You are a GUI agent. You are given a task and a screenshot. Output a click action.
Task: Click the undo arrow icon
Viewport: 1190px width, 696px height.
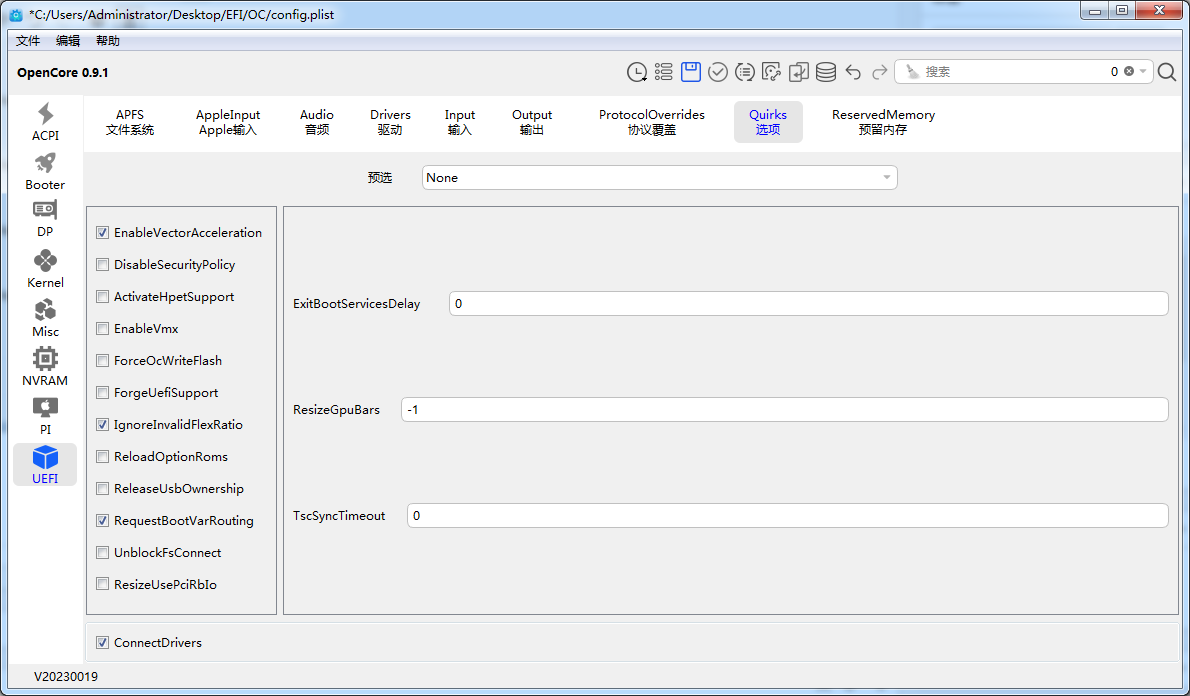tap(853, 72)
